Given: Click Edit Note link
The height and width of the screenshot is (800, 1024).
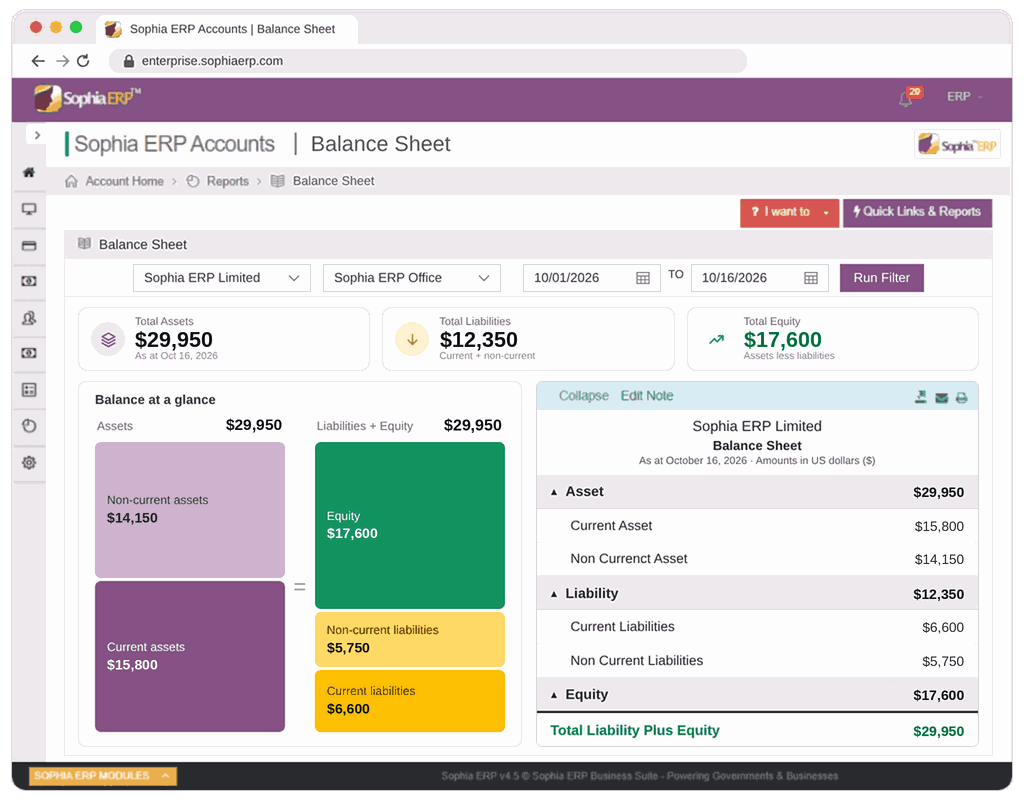Looking at the screenshot, I should [647, 396].
